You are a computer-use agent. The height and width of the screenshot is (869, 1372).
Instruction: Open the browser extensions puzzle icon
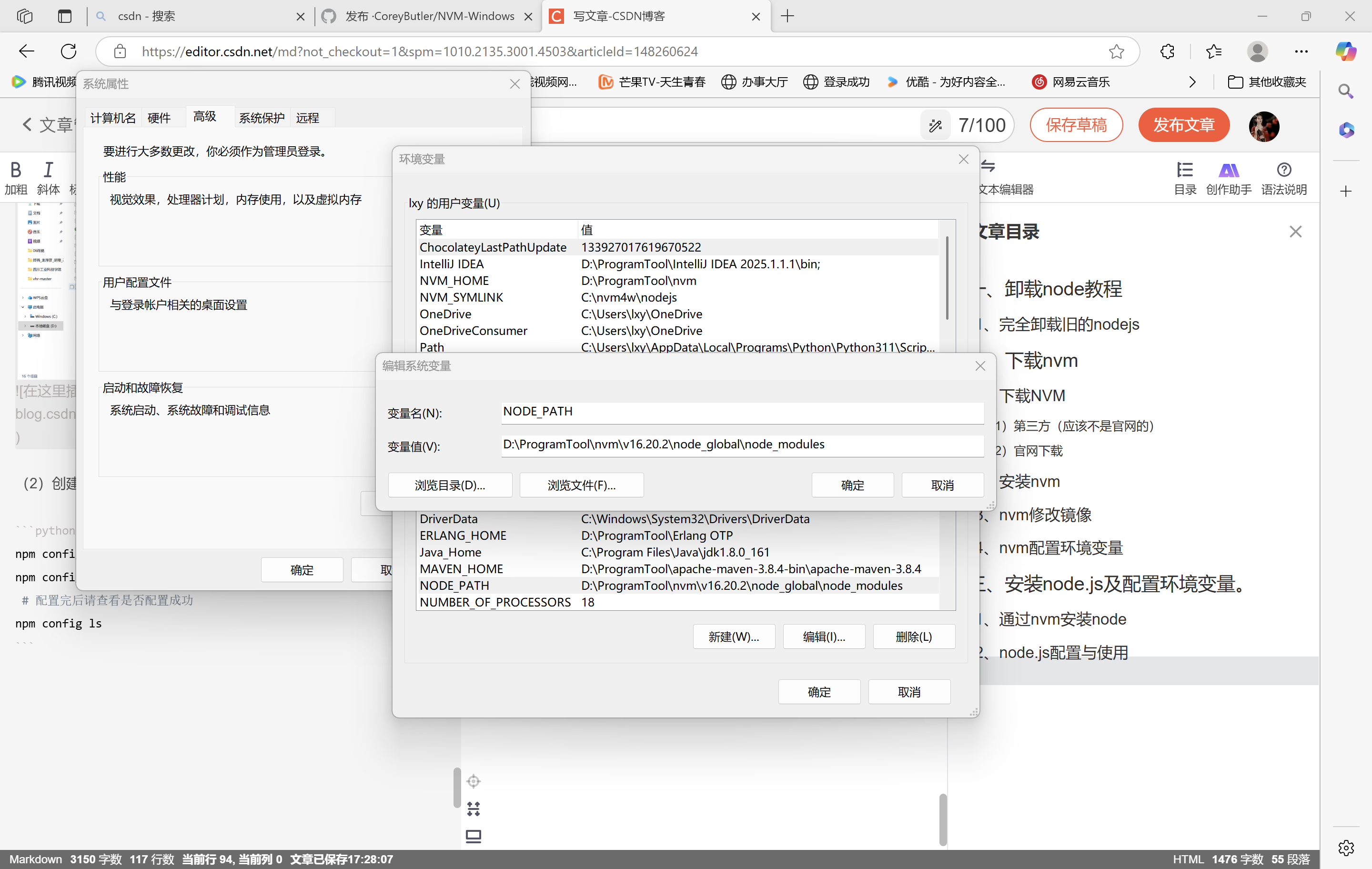[x=1166, y=51]
